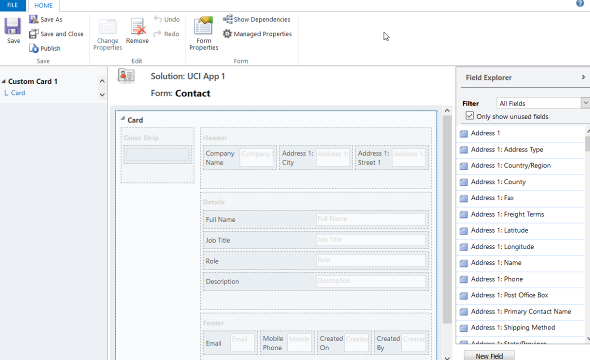Viewport: 590px width, 360px height.
Task: Select the Footer section label
Action: [x=214, y=323]
